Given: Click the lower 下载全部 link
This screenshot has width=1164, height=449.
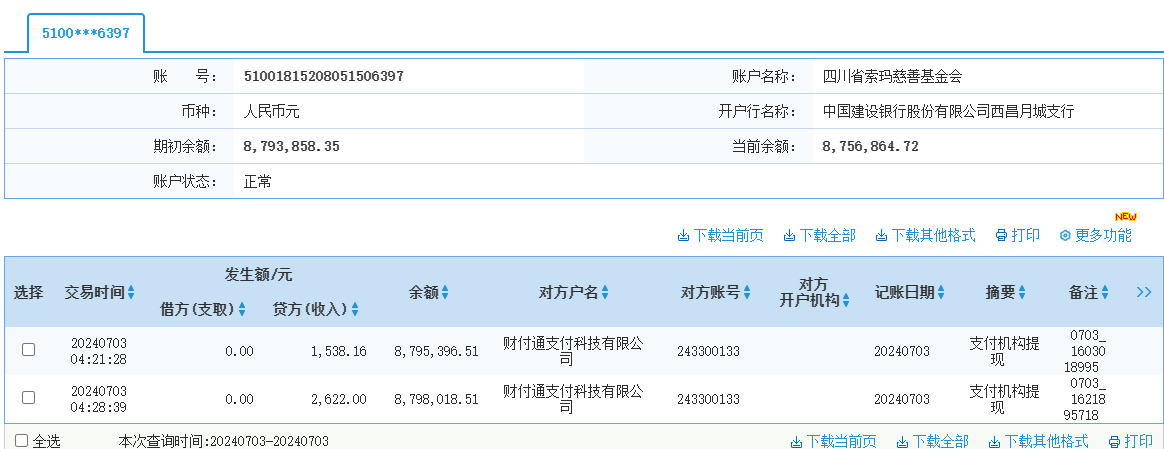Looking at the screenshot, I should click(941, 442).
